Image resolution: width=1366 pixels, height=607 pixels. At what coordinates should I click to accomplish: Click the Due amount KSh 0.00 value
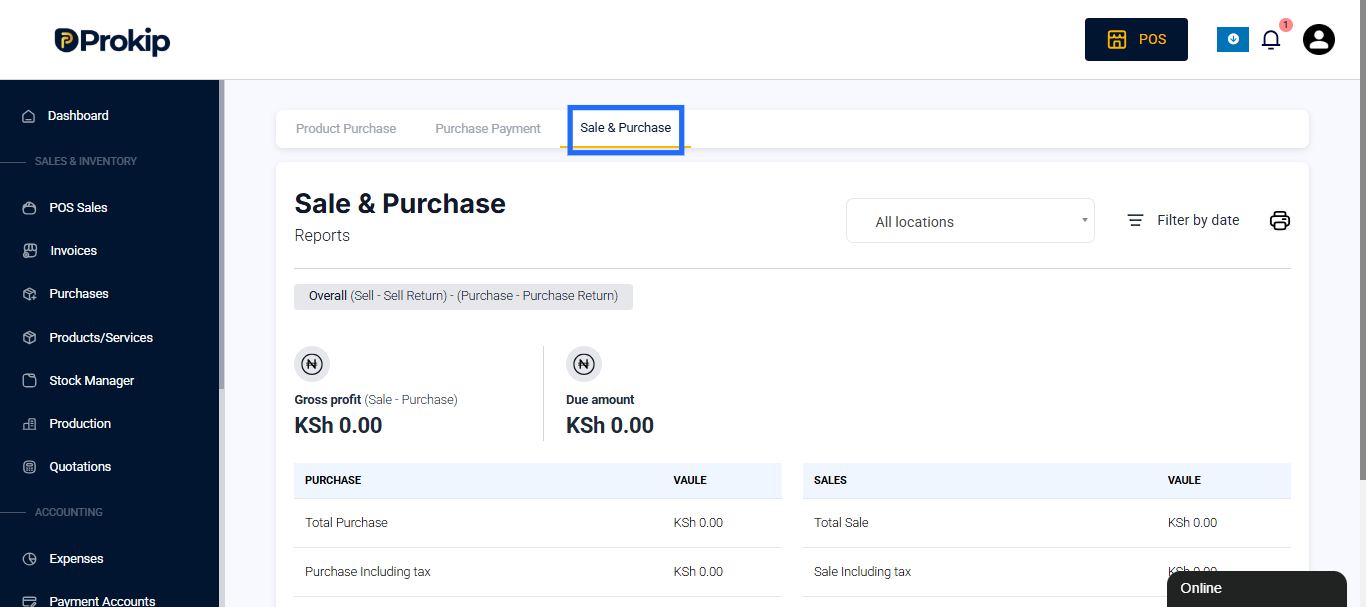[610, 425]
